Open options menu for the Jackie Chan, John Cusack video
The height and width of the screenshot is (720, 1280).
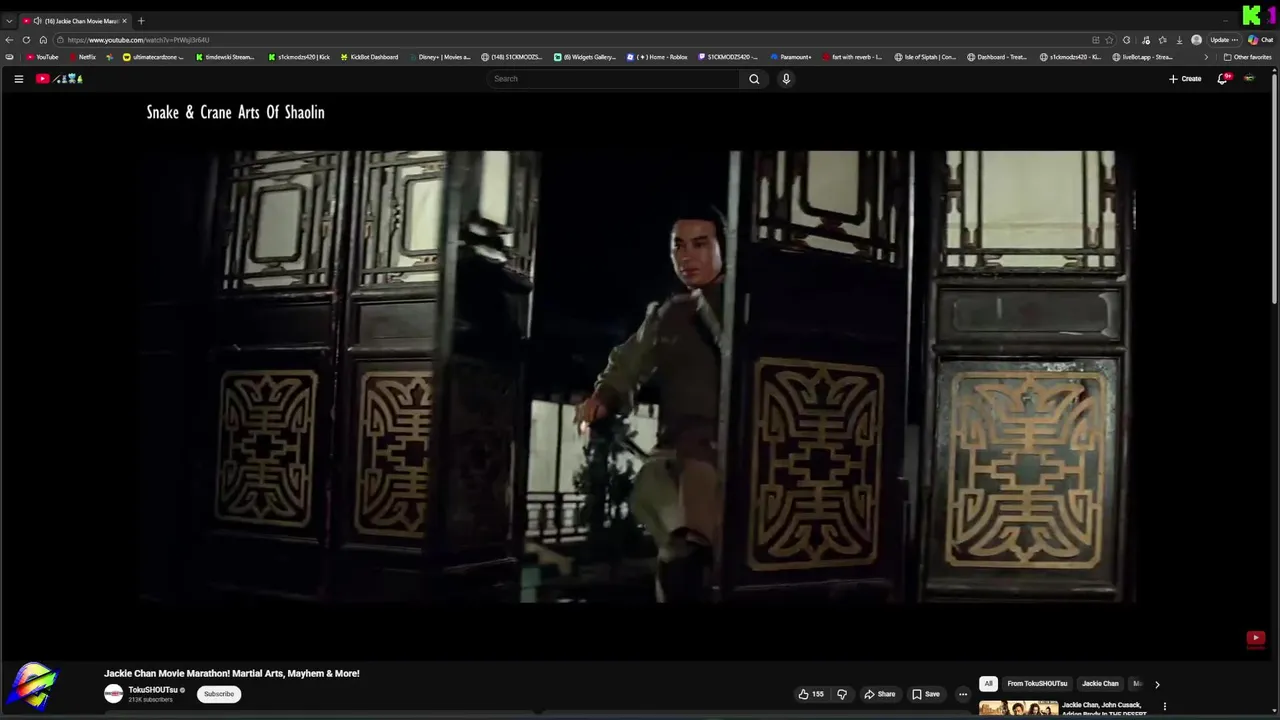tap(1164, 707)
